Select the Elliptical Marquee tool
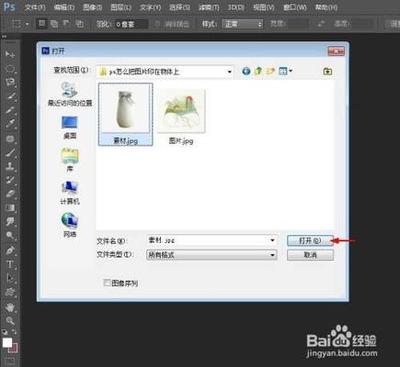Viewport: 400px width, 367px height. click(x=10, y=68)
